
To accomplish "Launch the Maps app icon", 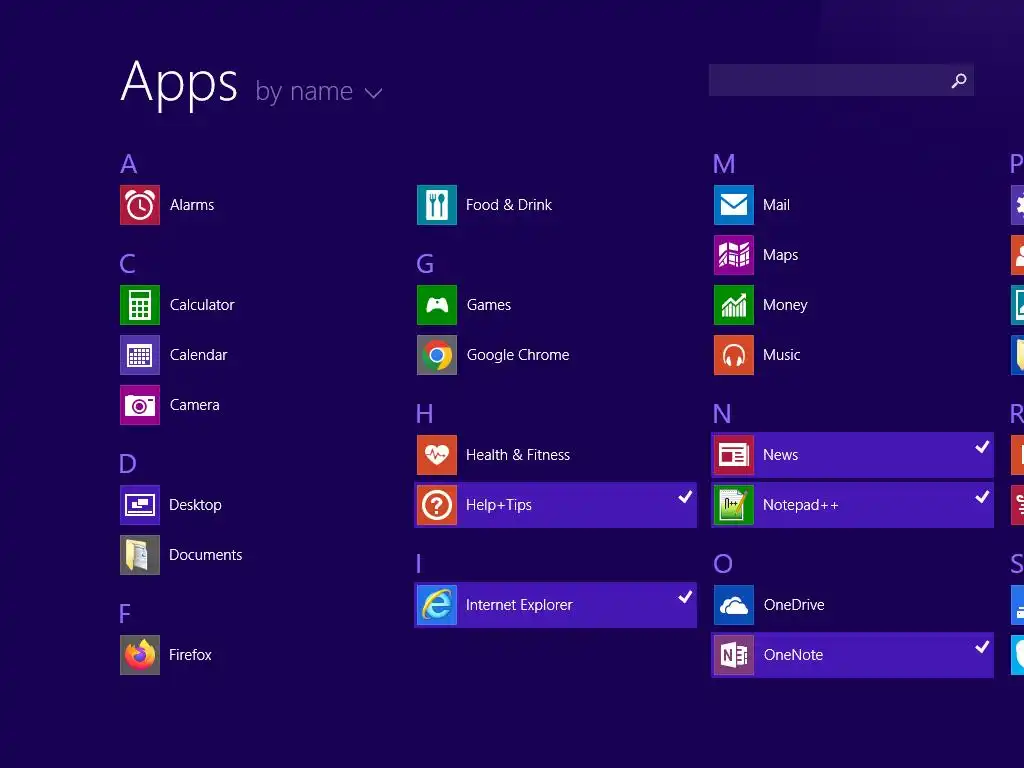I will tap(734, 255).
